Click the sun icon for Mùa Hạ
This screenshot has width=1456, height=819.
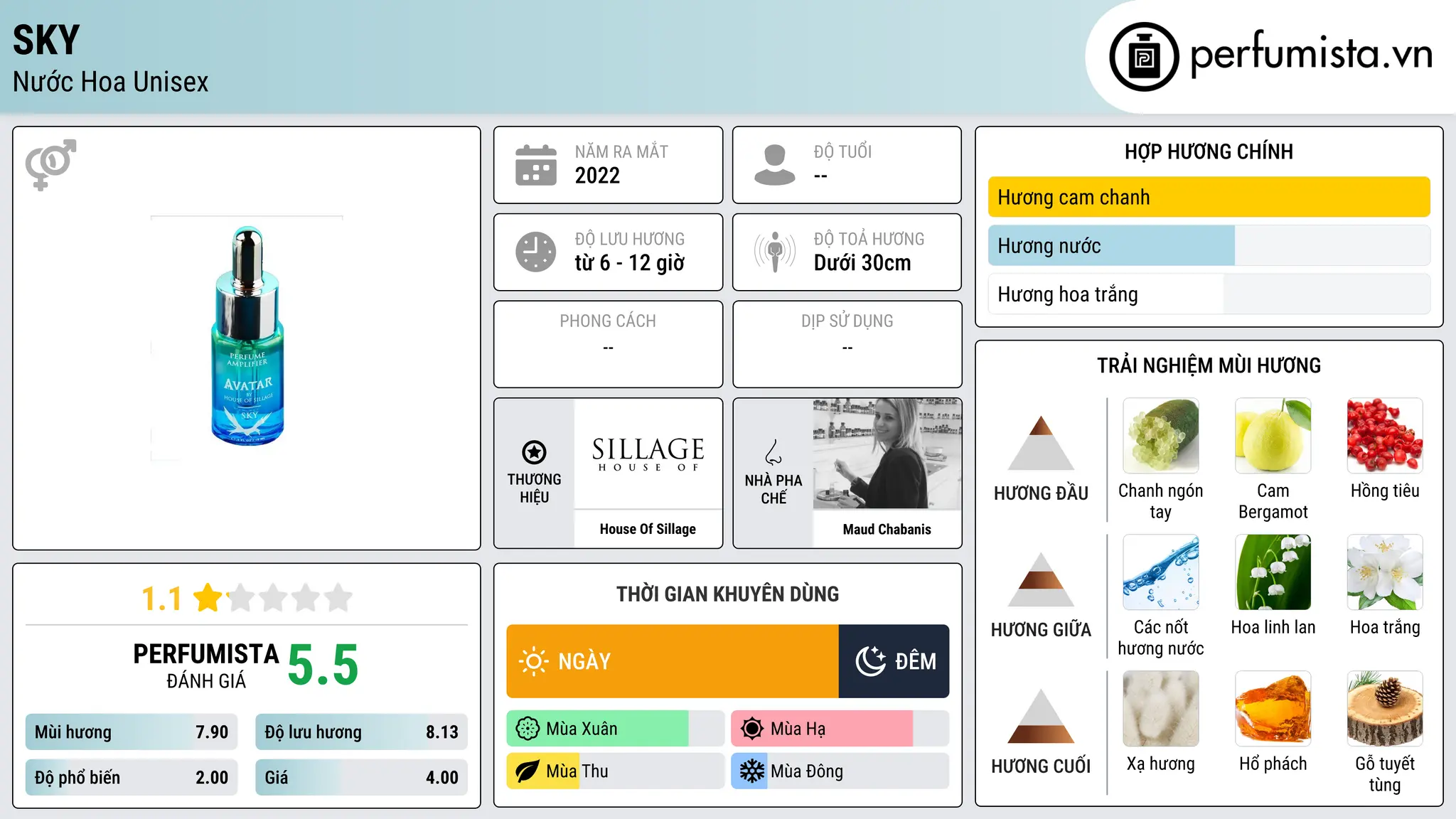point(752,729)
